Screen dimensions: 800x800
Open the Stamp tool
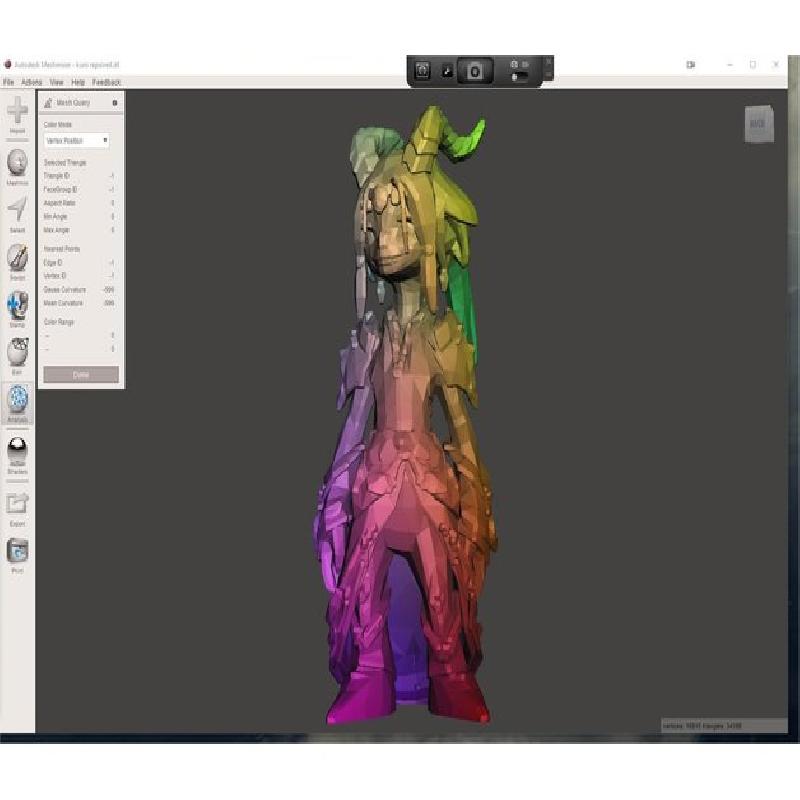click(x=17, y=309)
